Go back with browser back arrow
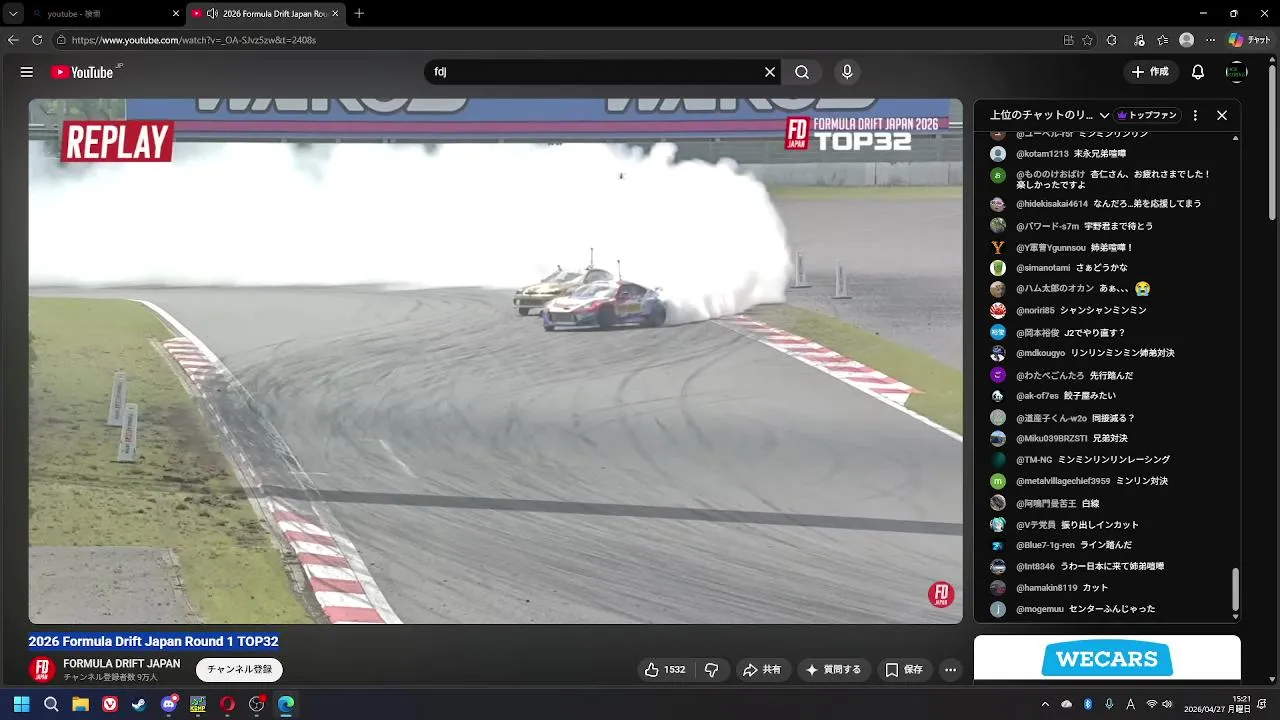The width and height of the screenshot is (1280, 720). click(13, 40)
